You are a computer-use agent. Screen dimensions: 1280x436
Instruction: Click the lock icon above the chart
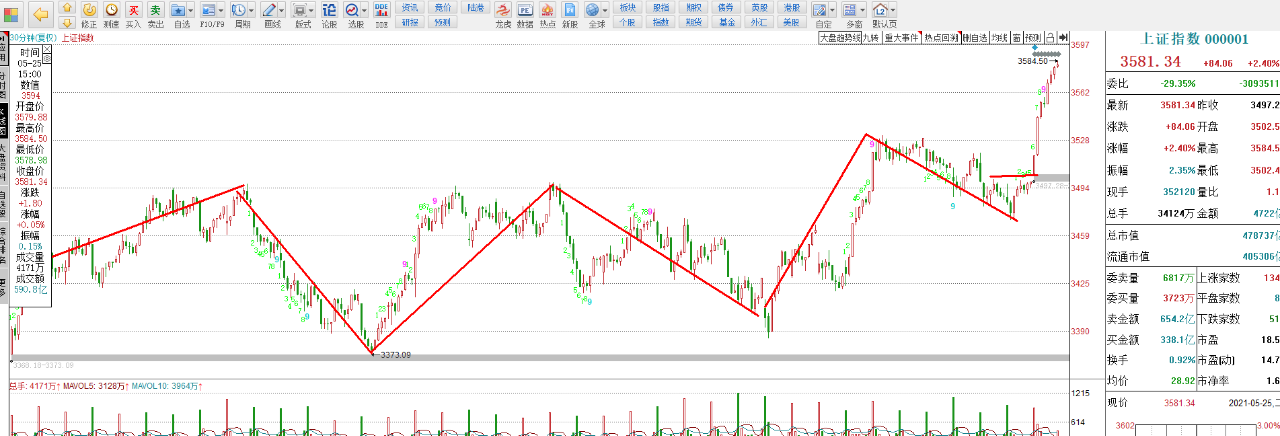coord(1048,38)
